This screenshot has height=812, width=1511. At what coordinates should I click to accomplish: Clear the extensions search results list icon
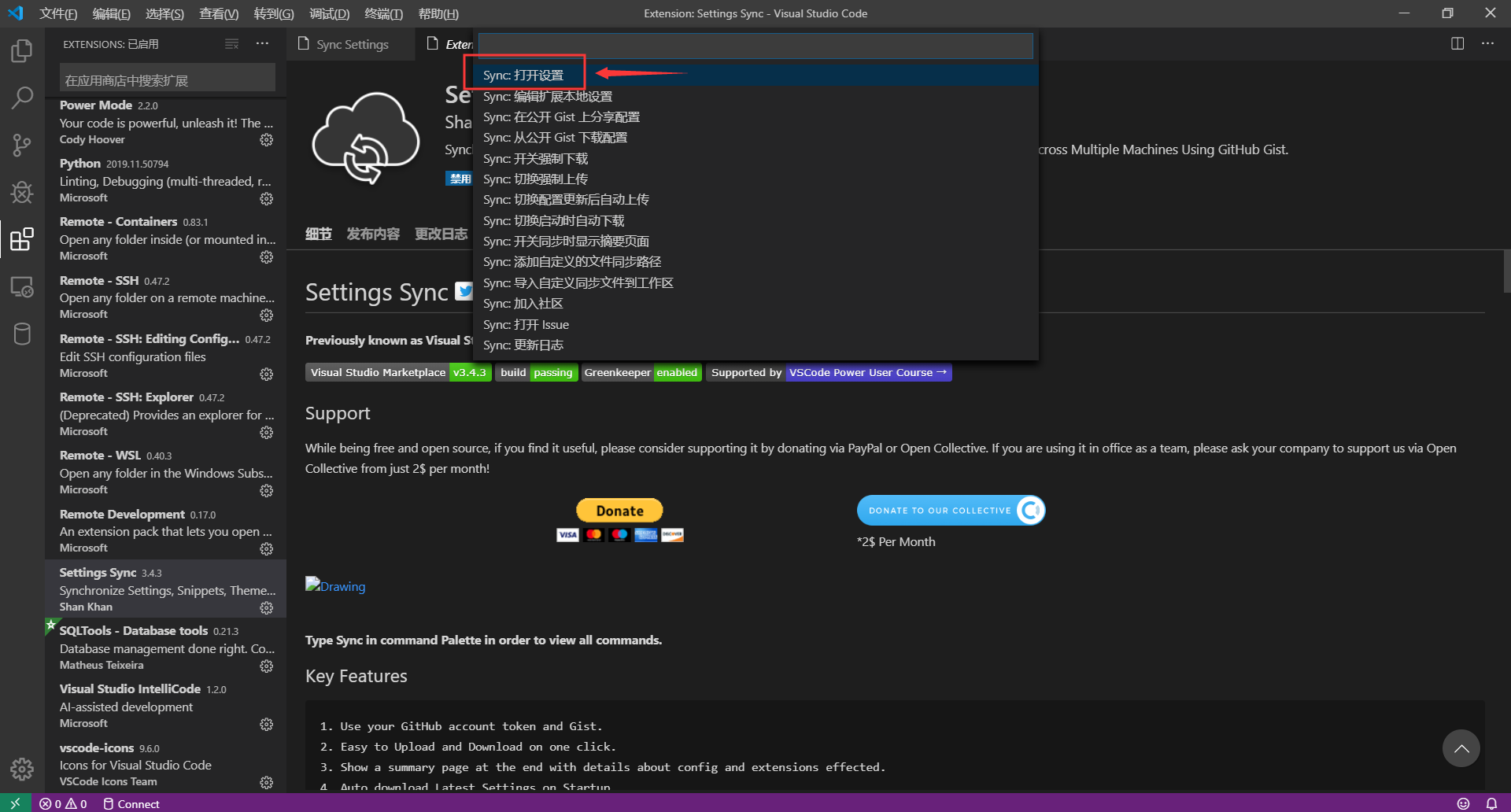[231, 44]
